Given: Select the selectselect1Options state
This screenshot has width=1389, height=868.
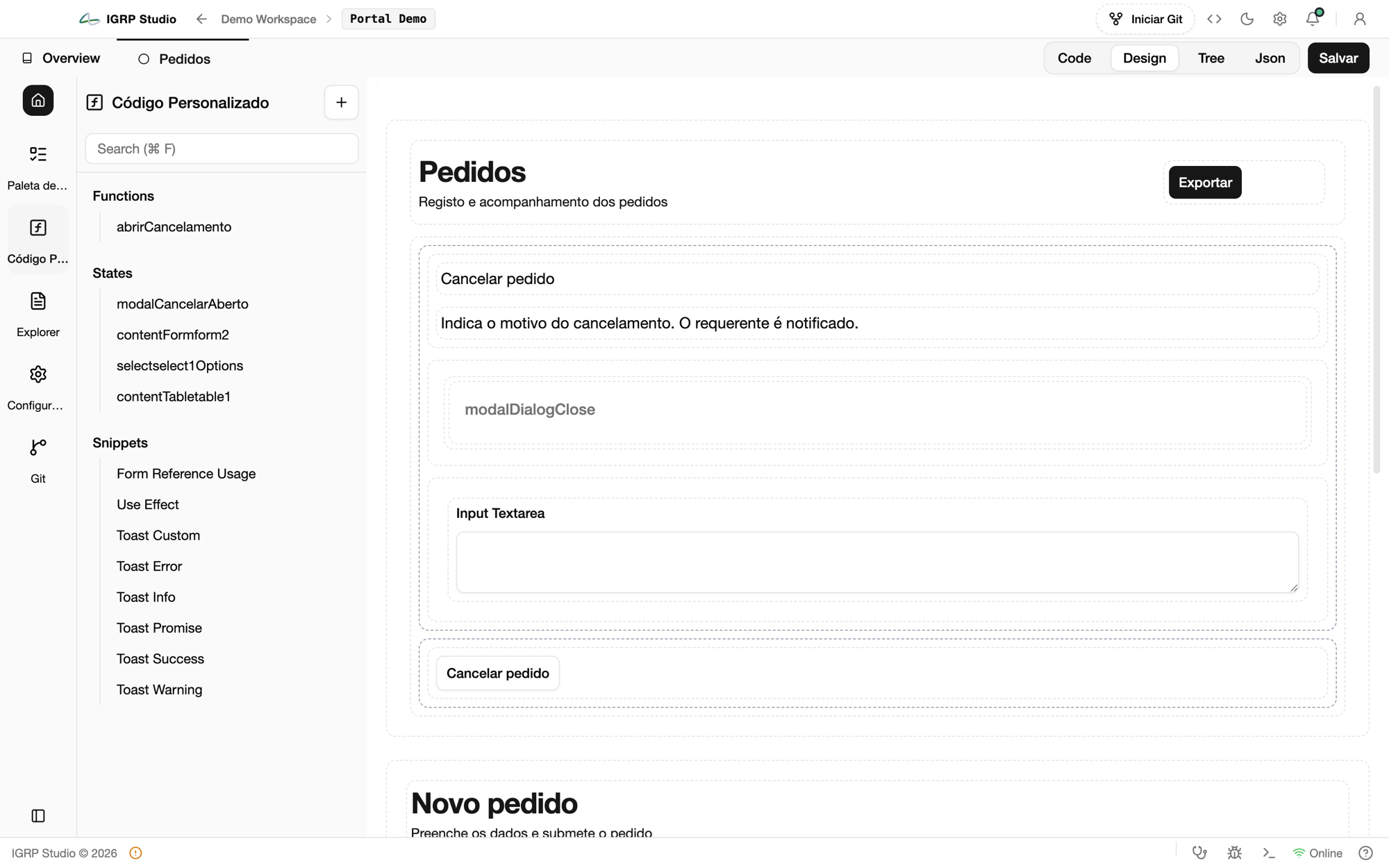Looking at the screenshot, I should [x=180, y=366].
